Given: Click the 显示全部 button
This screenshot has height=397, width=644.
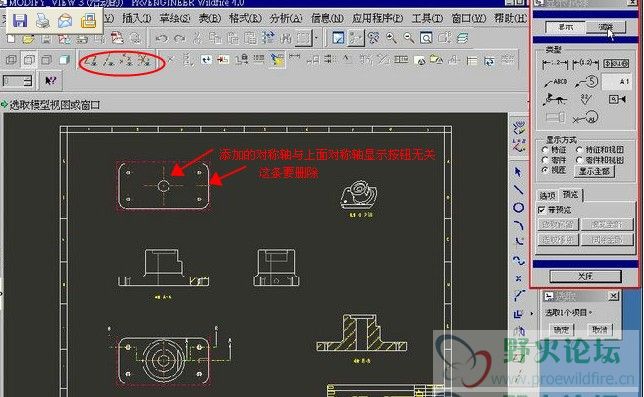Looking at the screenshot, I should tap(594, 171).
